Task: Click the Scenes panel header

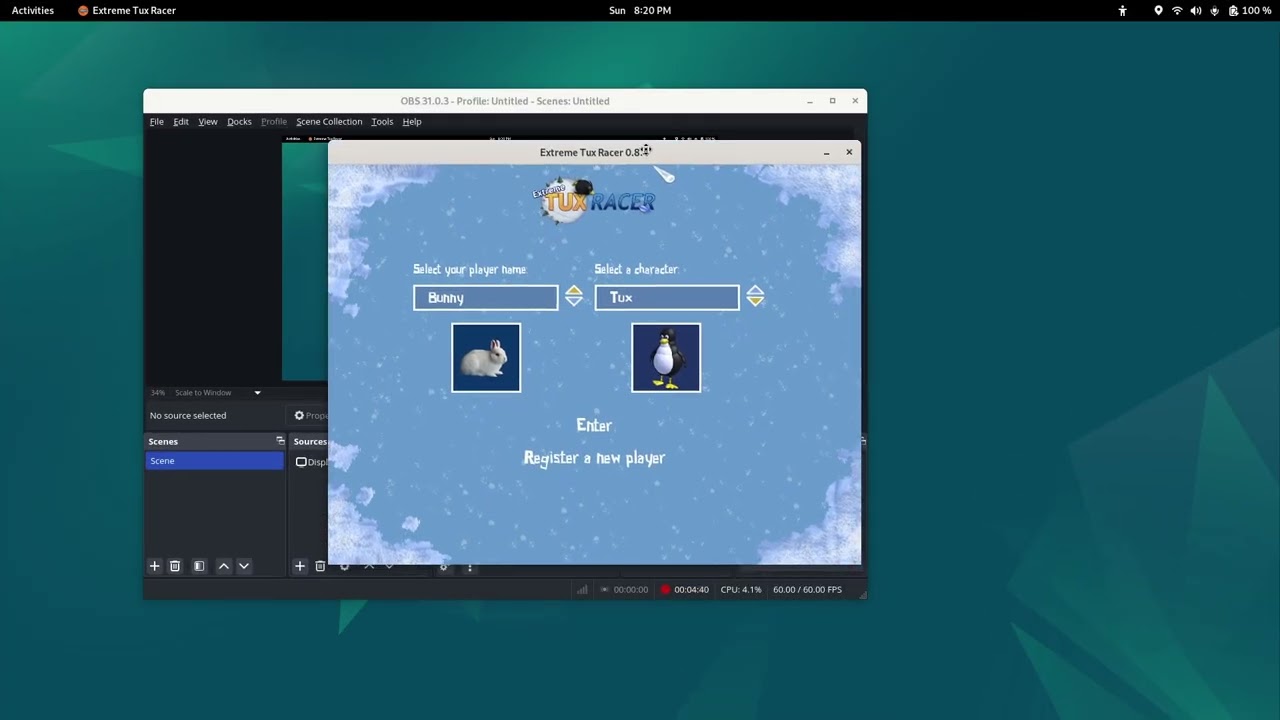Action: (214, 441)
